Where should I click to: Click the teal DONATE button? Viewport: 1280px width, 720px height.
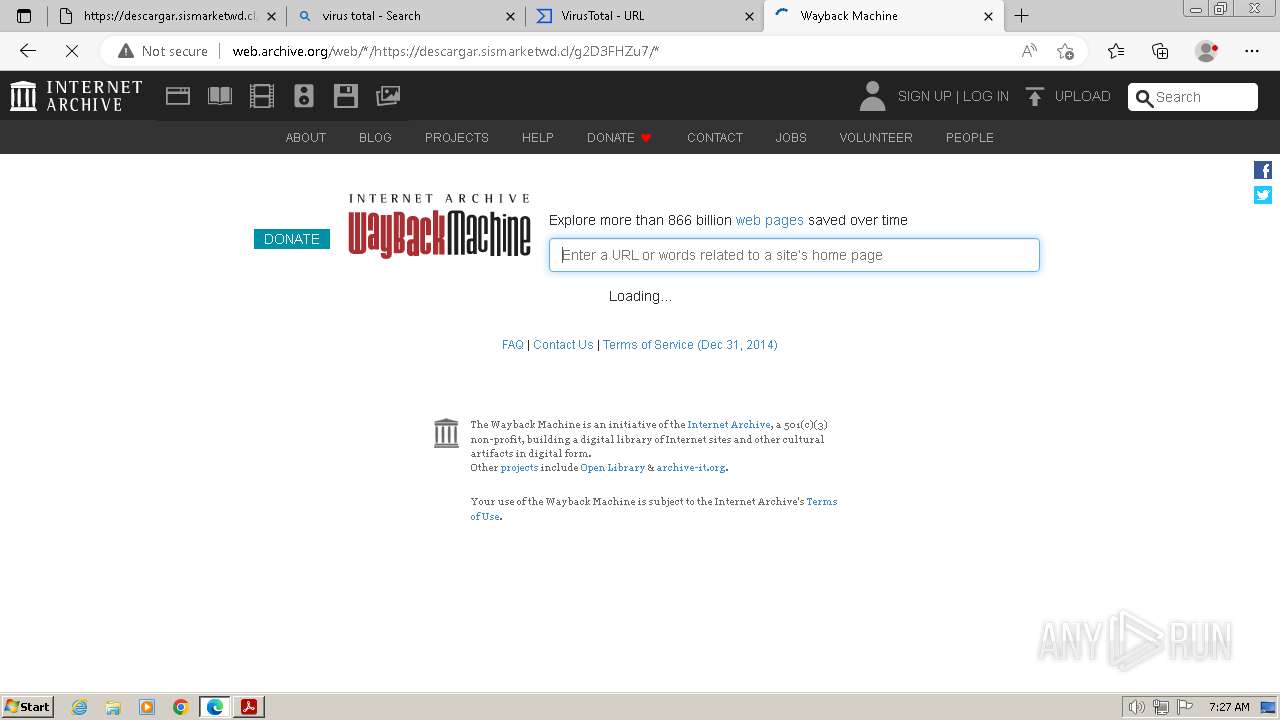(x=292, y=239)
